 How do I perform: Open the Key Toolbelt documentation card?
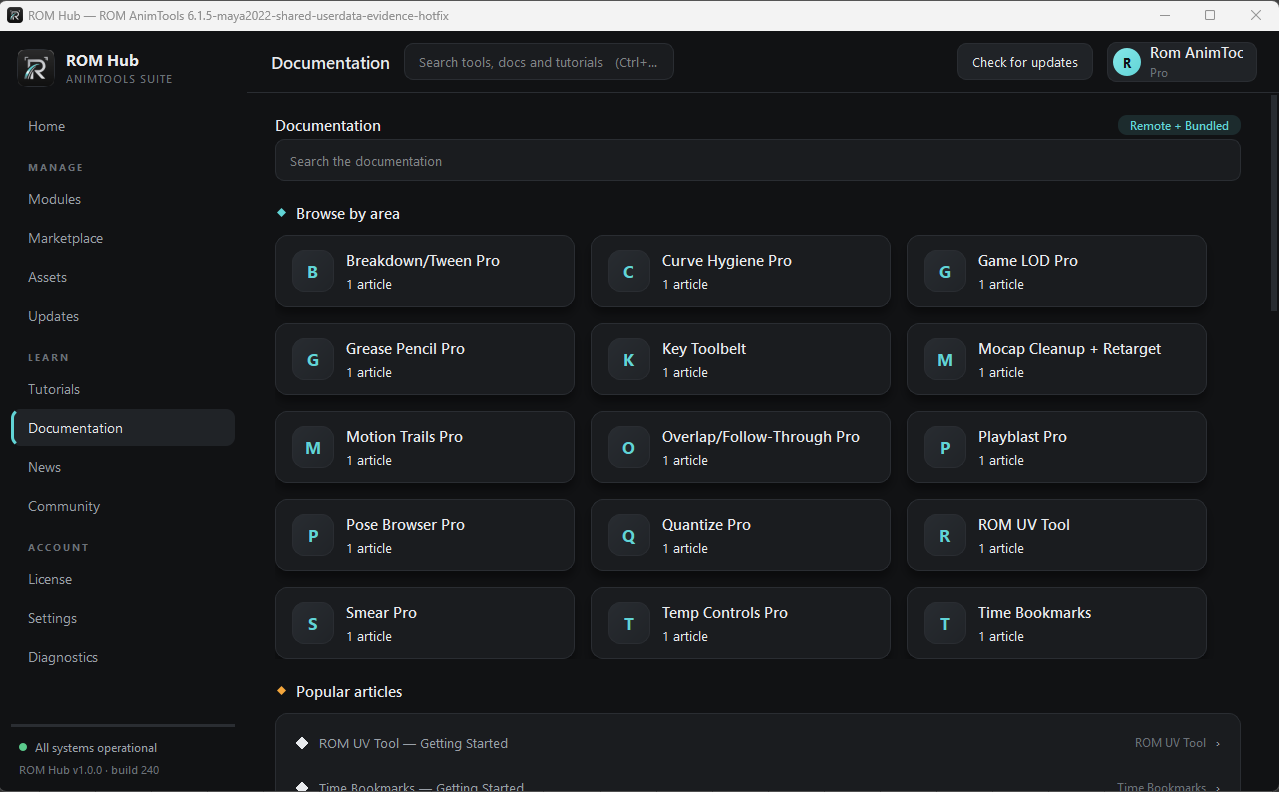pyautogui.click(x=741, y=359)
